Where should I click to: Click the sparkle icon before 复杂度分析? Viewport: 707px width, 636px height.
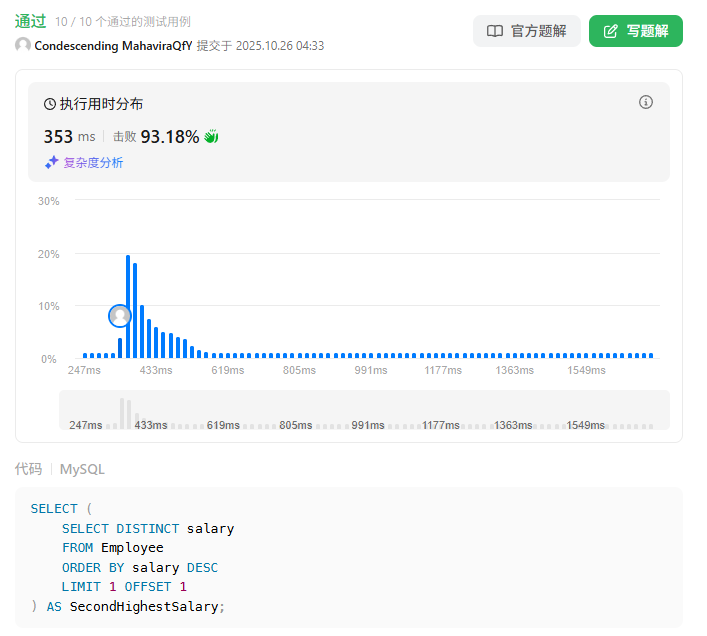[51, 162]
